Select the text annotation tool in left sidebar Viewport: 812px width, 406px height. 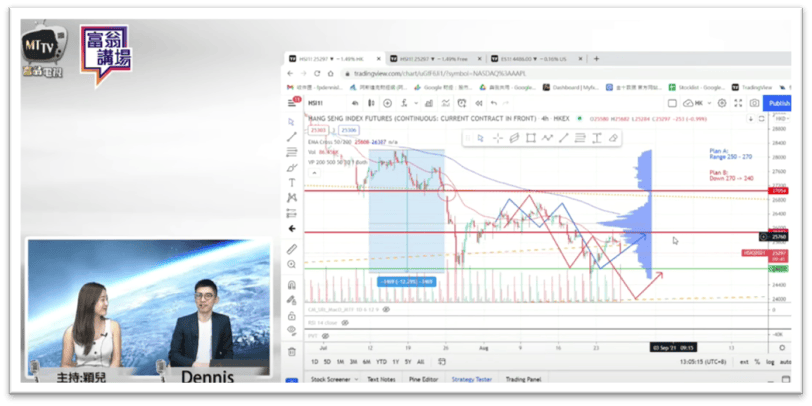[292, 183]
